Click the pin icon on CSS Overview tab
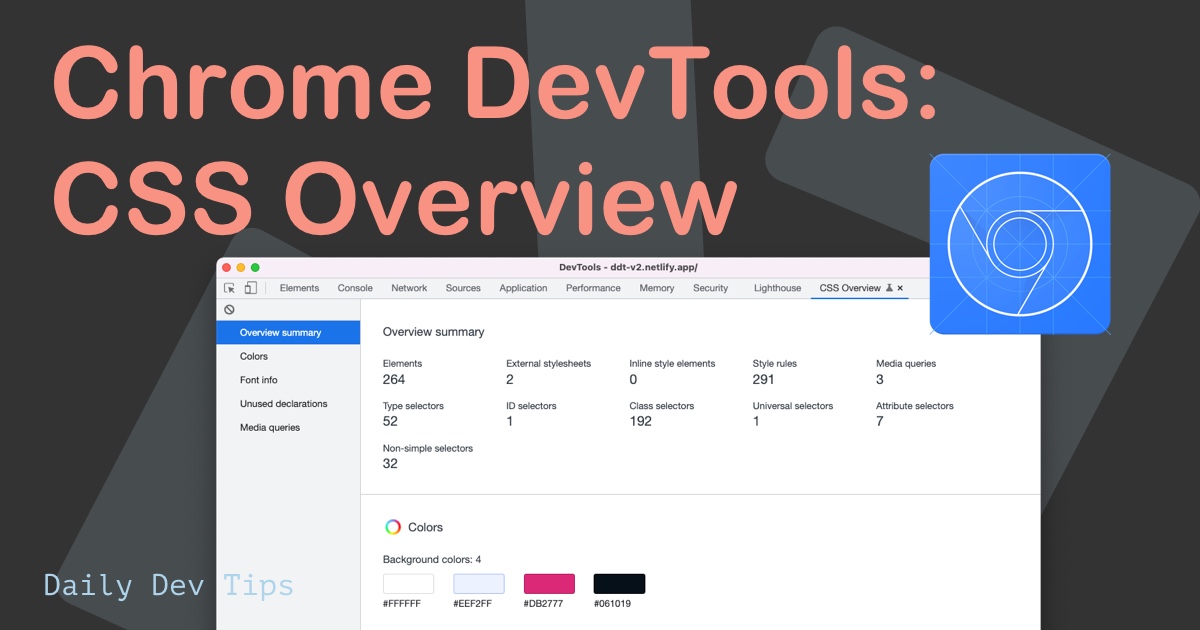This screenshot has width=1200, height=630. [887, 288]
